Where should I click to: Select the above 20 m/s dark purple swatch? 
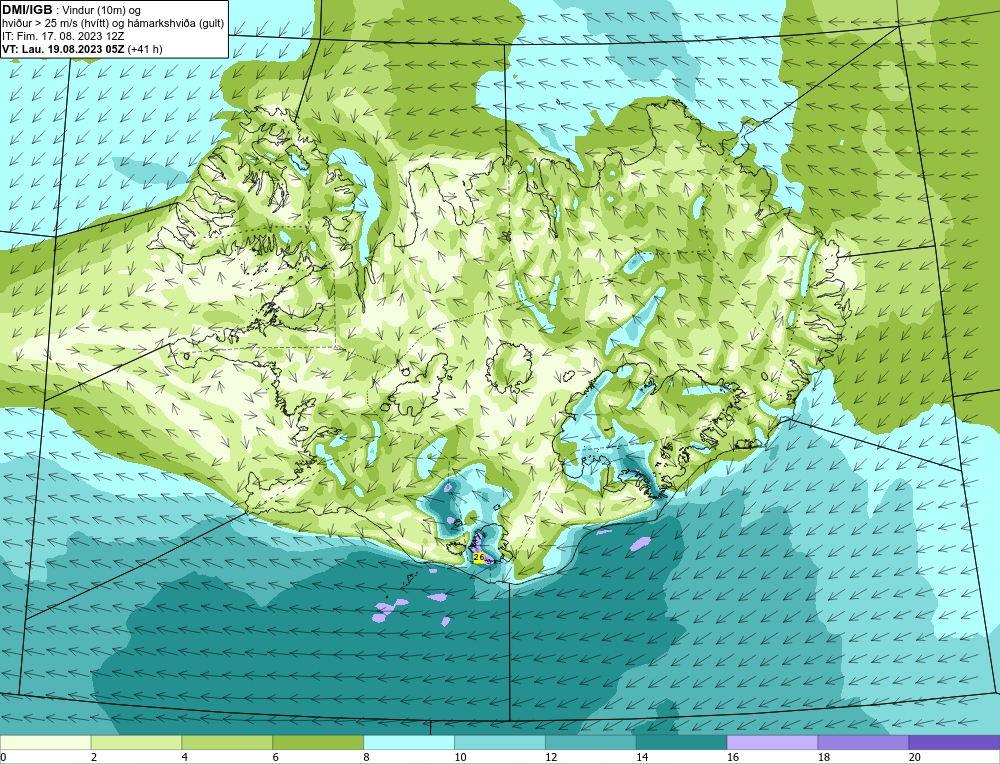coord(954,743)
